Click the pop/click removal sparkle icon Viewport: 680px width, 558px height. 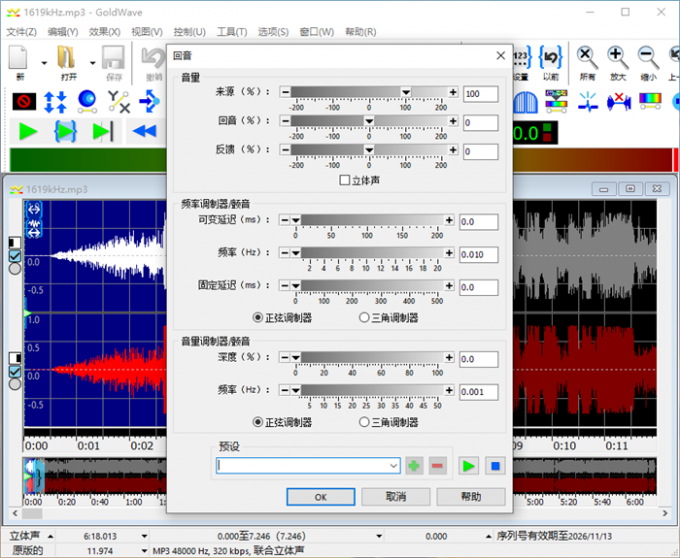coord(588,102)
